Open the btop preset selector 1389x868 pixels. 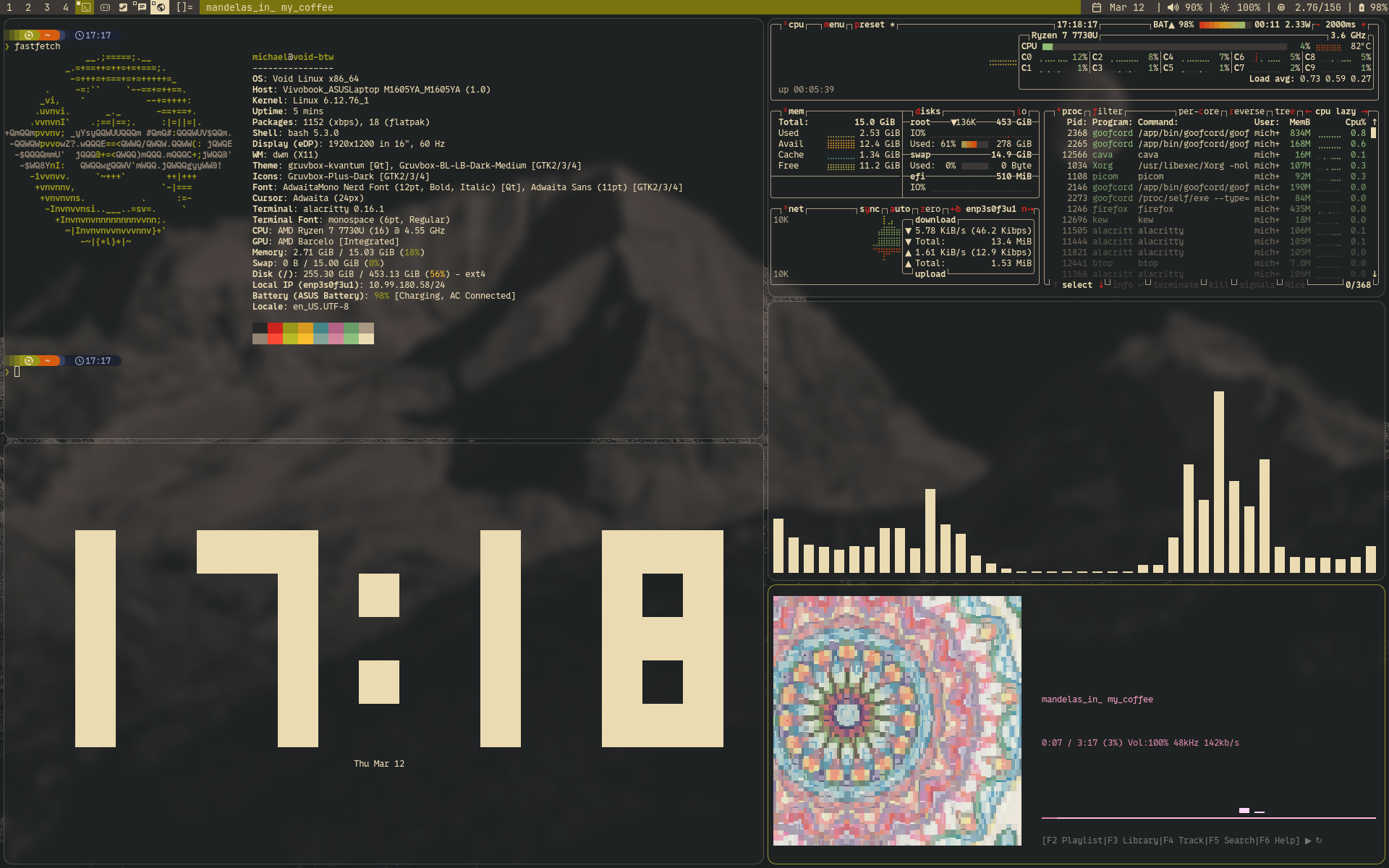coord(869,25)
